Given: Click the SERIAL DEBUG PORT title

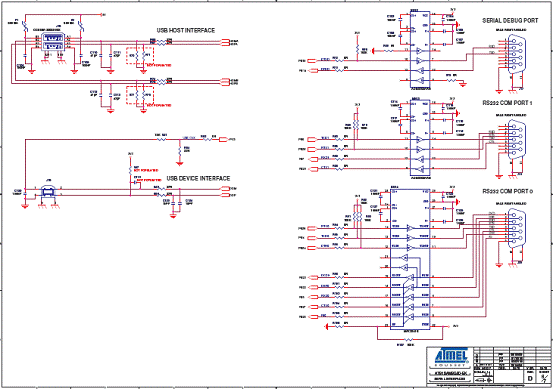Looking at the screenshot, I should coord(510,21).
